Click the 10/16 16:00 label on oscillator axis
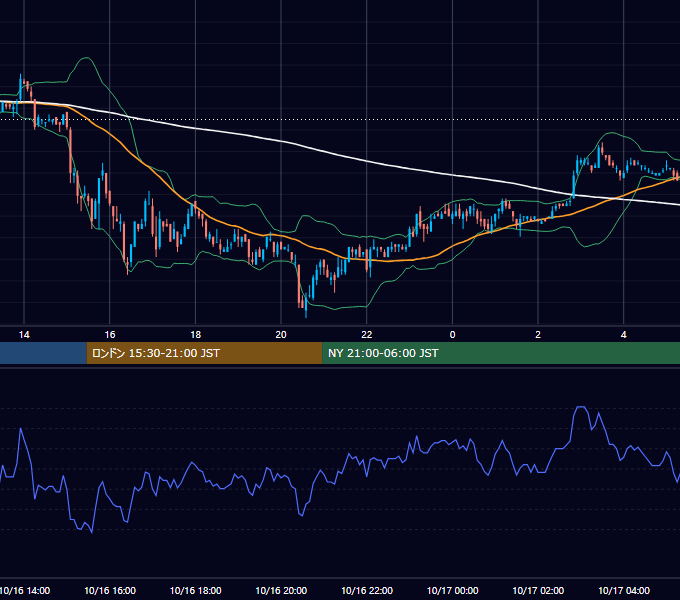The height and width of the screenshot is (600, 680). [110, 590]
